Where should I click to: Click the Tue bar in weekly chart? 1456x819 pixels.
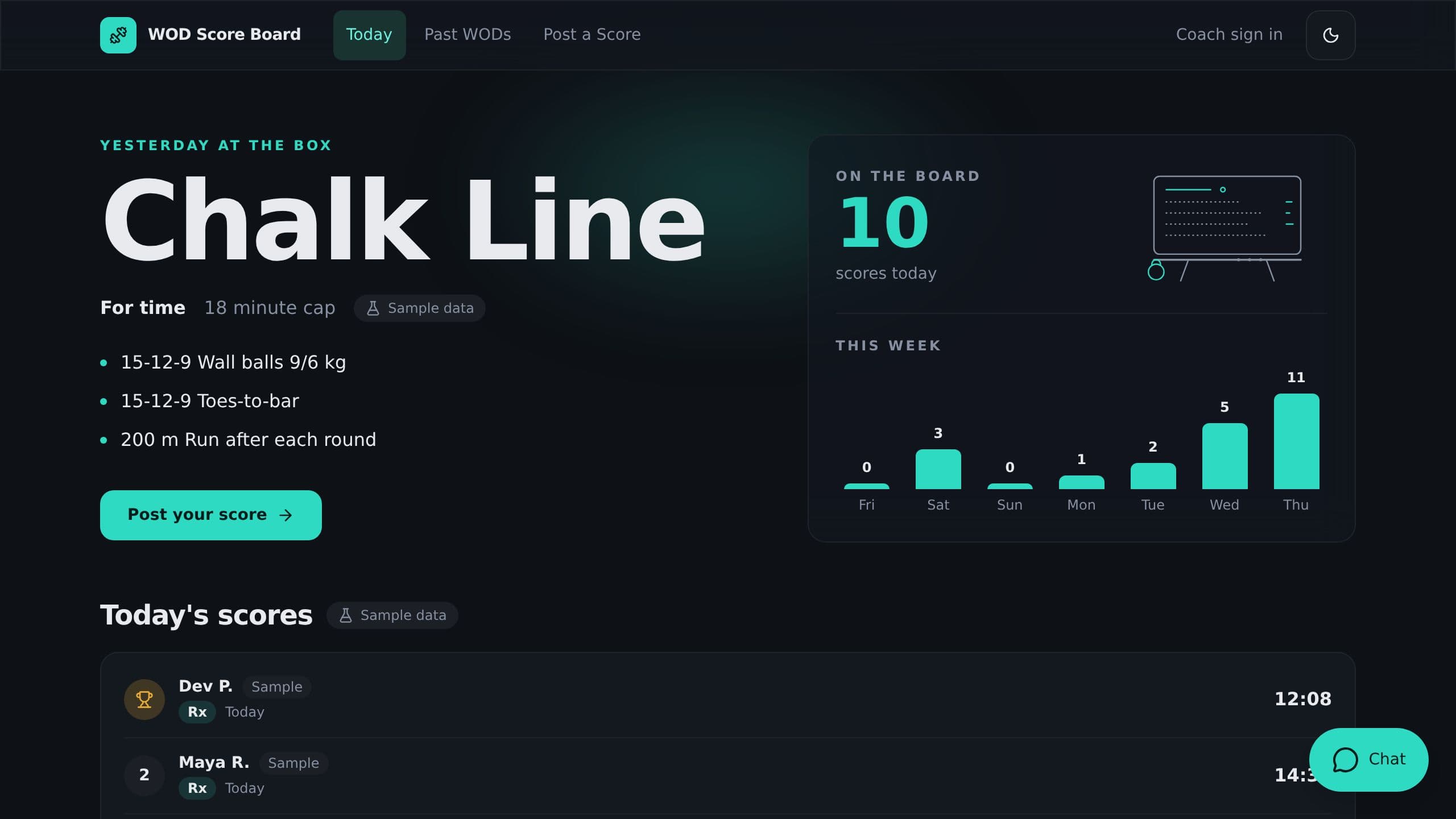pyautogui.click(x=1153, y=476)
